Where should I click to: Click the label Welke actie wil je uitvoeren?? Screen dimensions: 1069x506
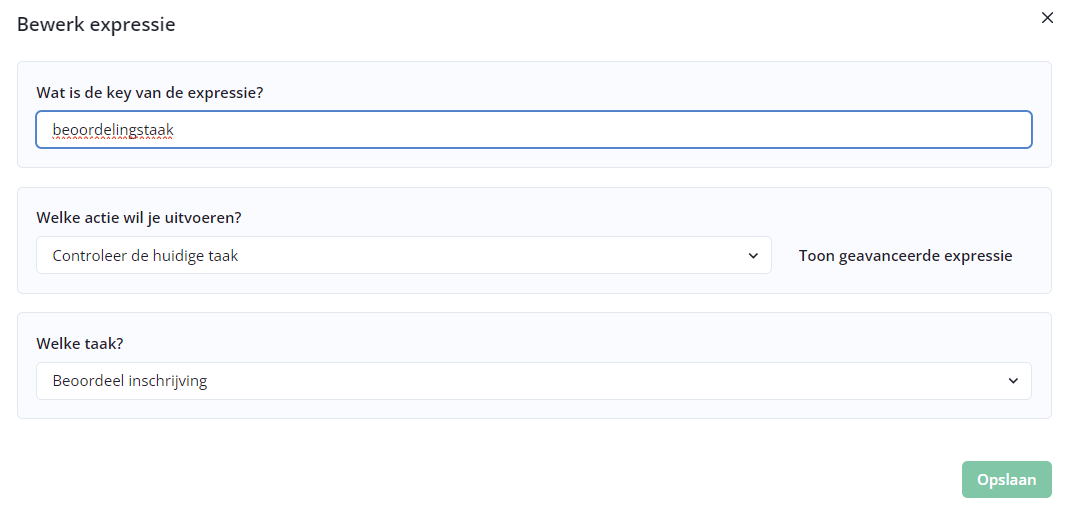(139, 218)
